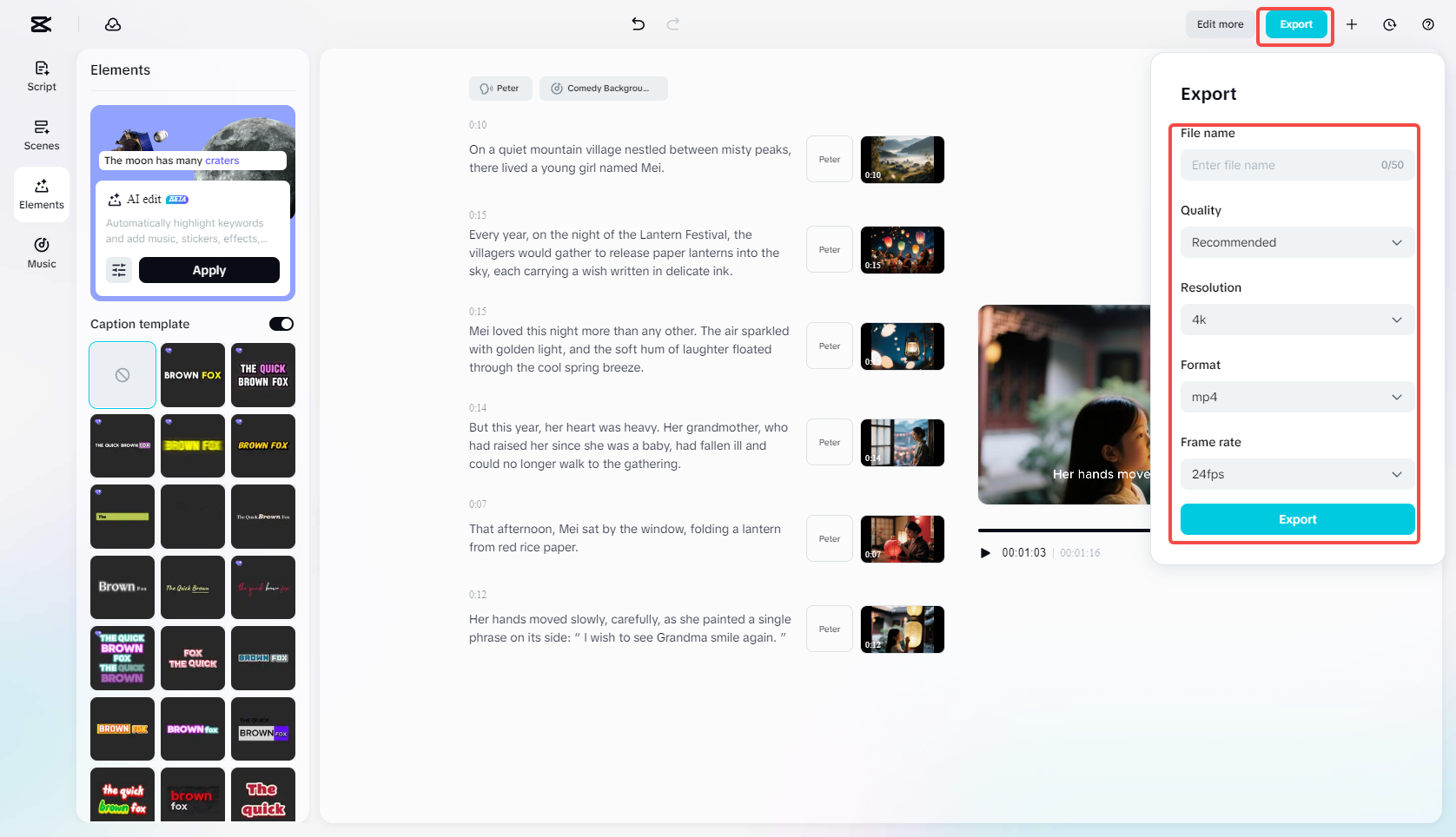This screenshot has width=1456, height=837.
Task: Open the Frame rate dropdown set to 24fps
Action: pyautogui.click(x=1296, y=474)
